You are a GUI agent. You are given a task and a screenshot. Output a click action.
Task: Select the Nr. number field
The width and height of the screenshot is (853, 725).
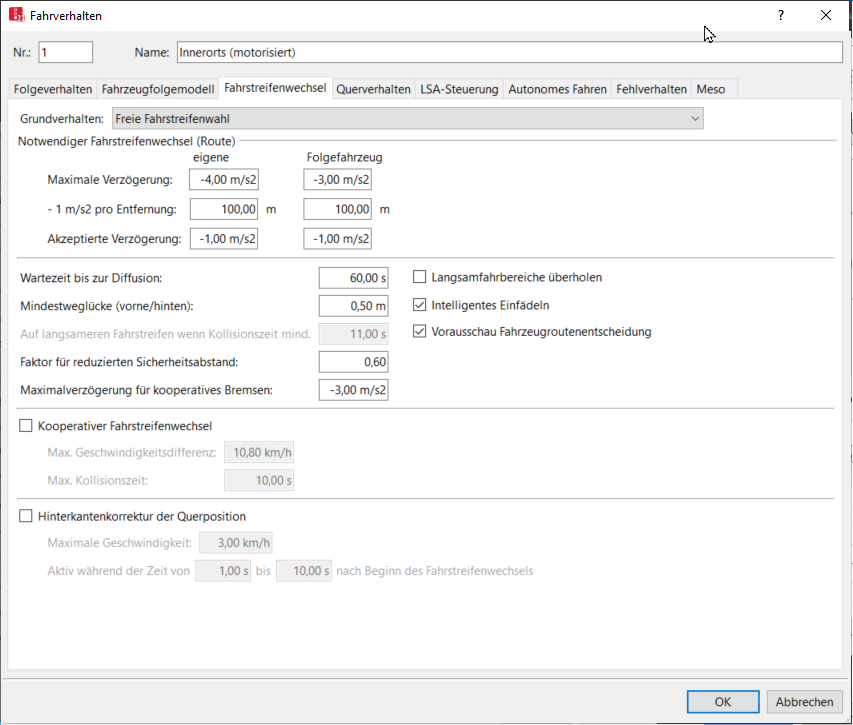pos(65,52)
